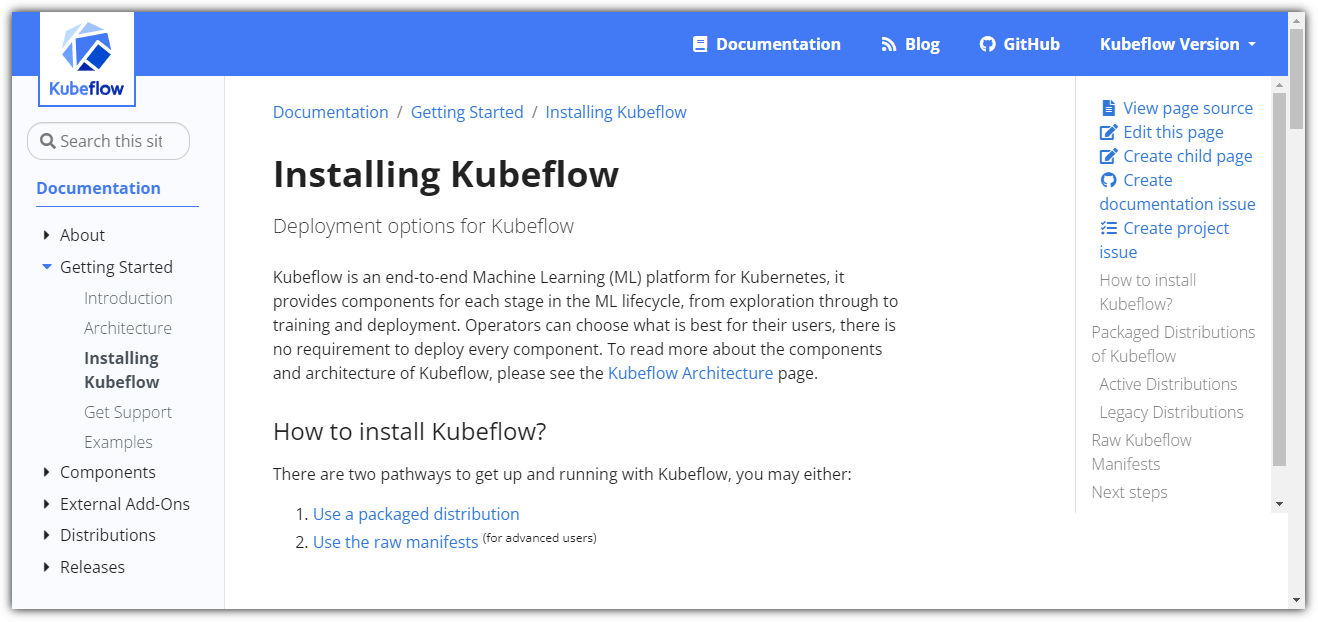Select Components in the sidebar

coord(108,472)
